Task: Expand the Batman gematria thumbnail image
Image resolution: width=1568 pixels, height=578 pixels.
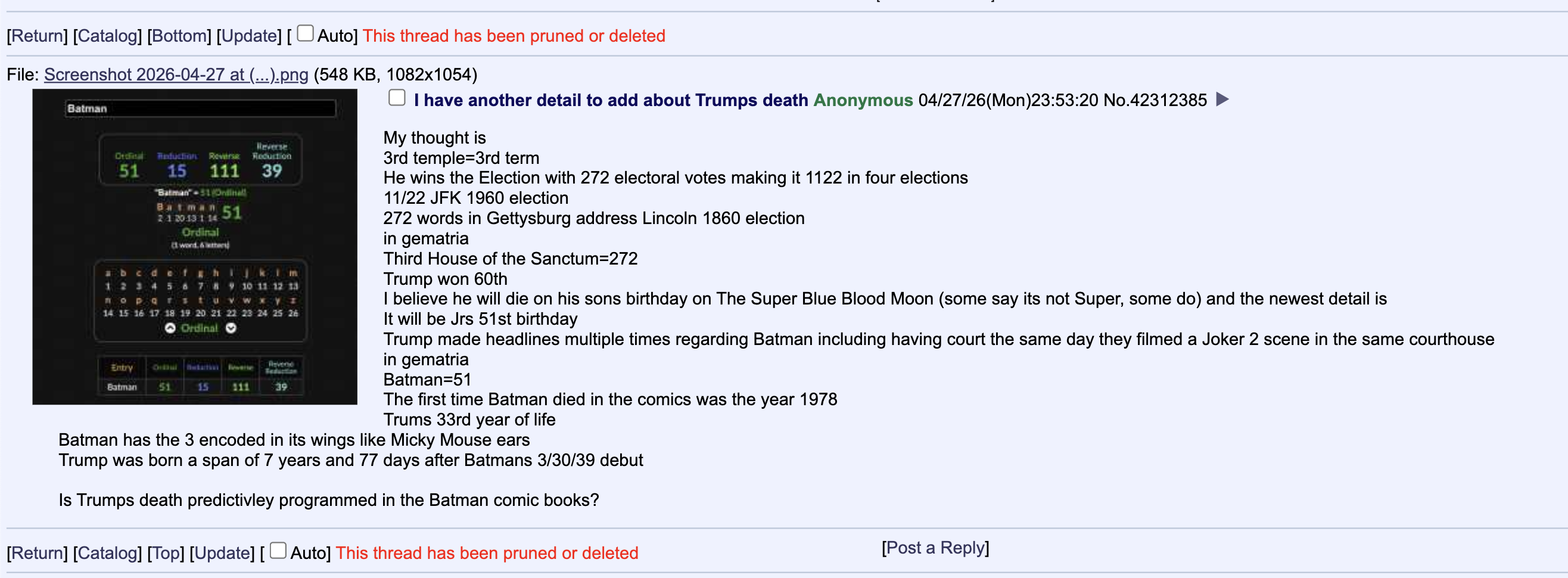Action: click(x=195, y=247)
